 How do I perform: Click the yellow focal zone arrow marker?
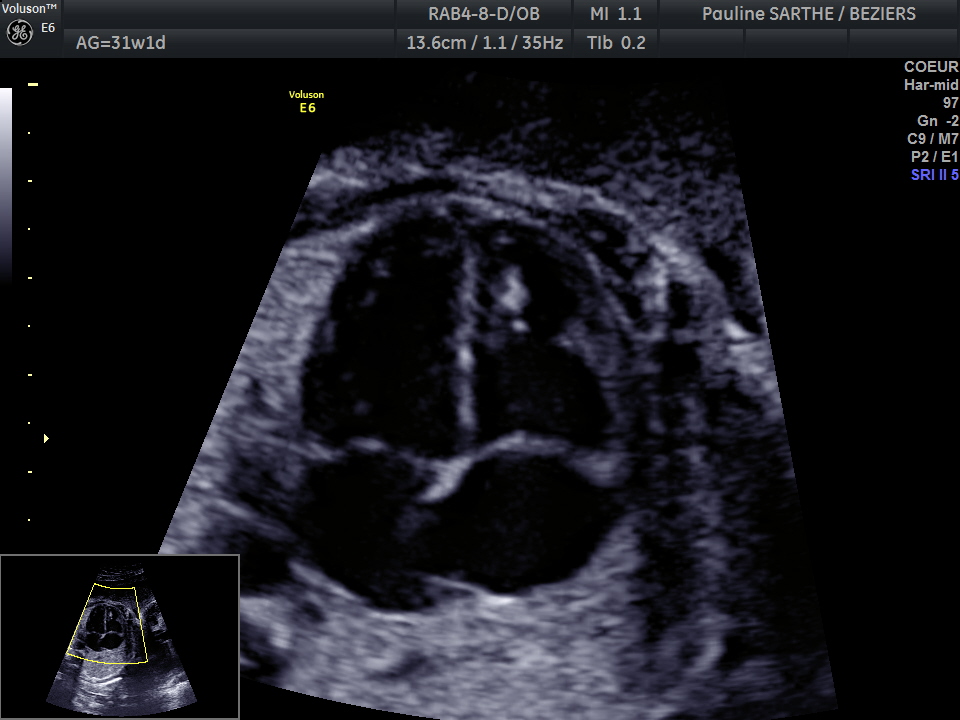click(46, 438)
